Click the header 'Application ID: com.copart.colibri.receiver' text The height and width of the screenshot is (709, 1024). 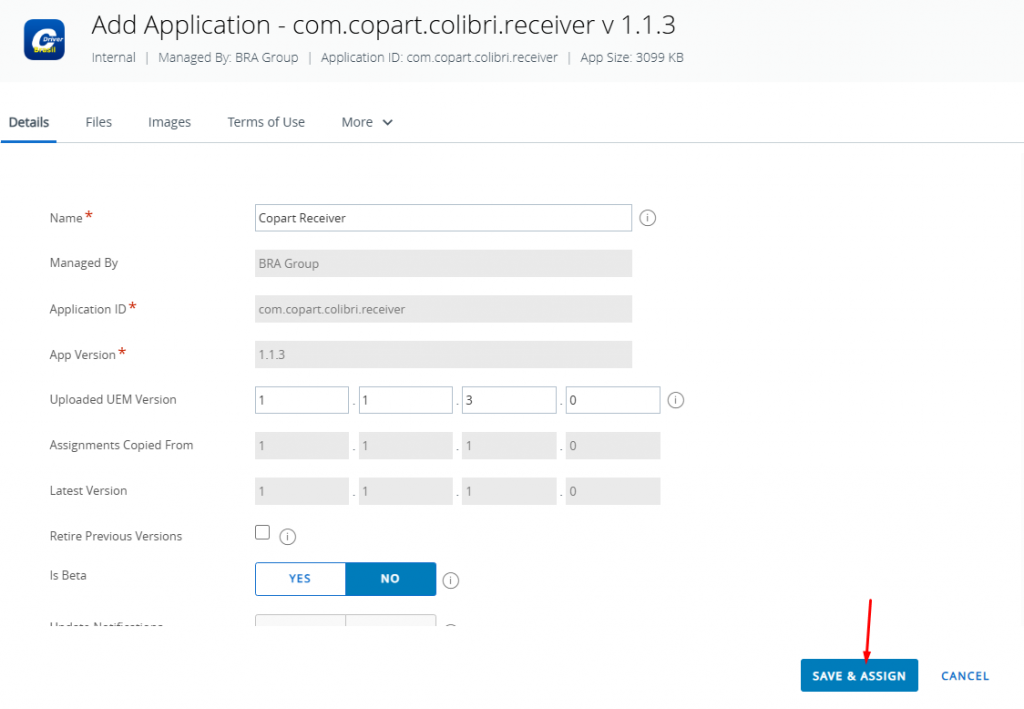click(x=440, y=57)
